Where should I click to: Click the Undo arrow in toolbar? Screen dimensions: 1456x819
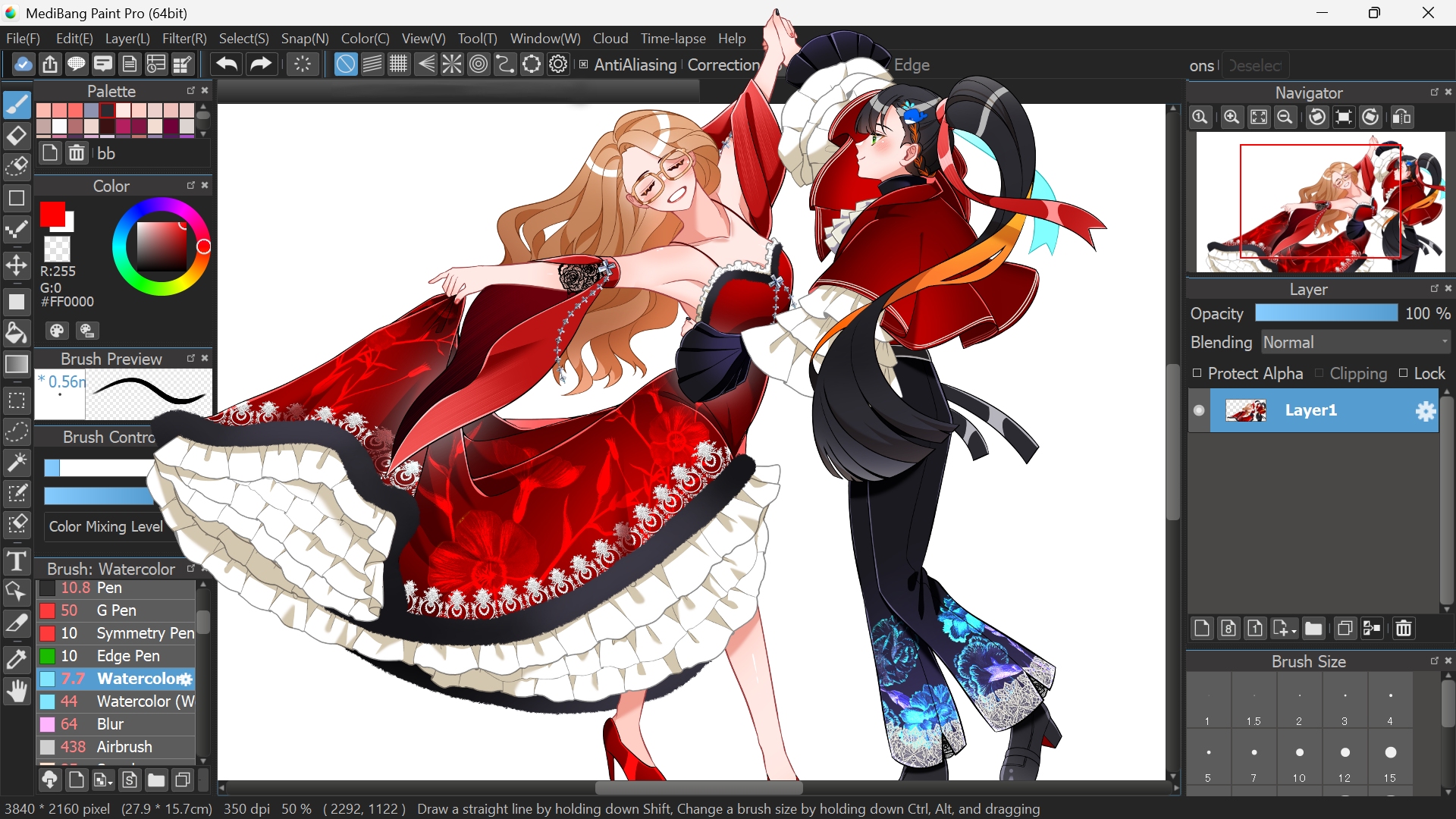coord(226,64)
